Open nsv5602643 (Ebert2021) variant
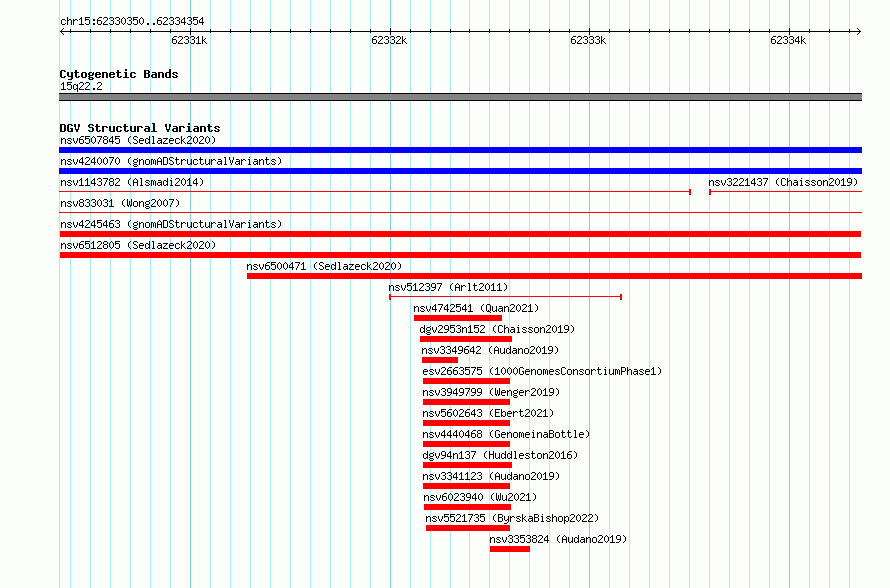 click(488, 413)
